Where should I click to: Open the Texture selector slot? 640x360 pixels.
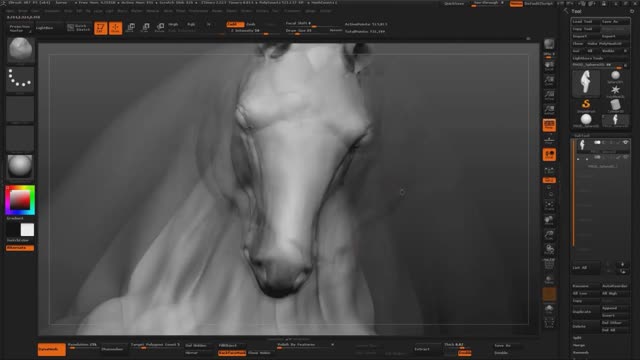(x=20, y=138)
